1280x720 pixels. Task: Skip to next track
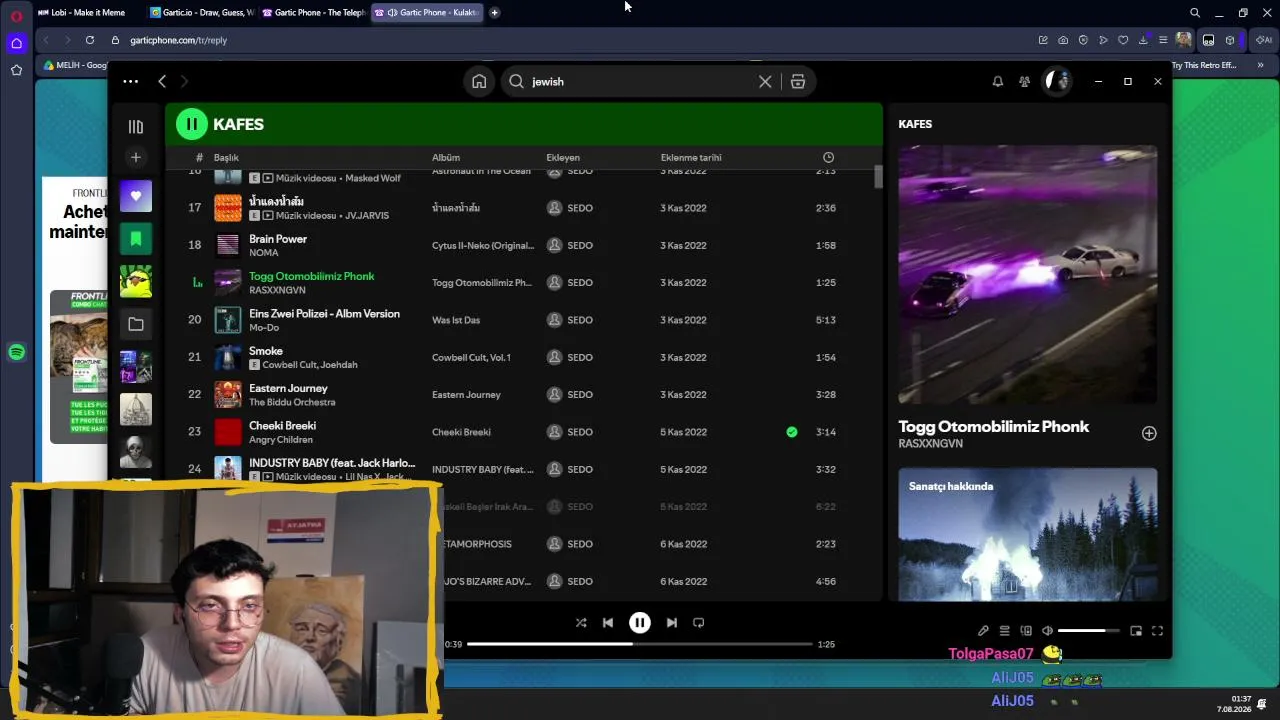pyautogui.click(x=672, y=623)
